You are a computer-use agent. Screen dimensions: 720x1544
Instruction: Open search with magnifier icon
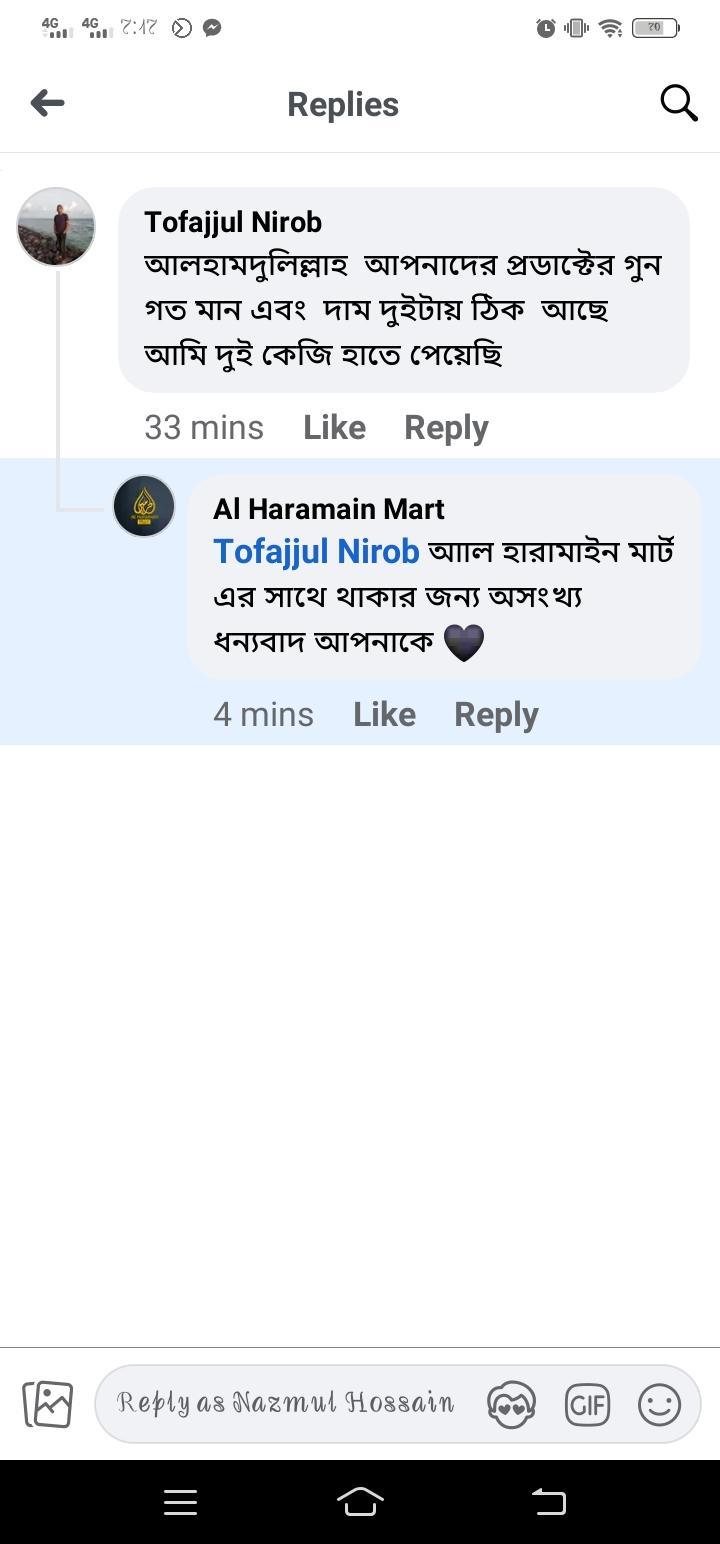678,103
